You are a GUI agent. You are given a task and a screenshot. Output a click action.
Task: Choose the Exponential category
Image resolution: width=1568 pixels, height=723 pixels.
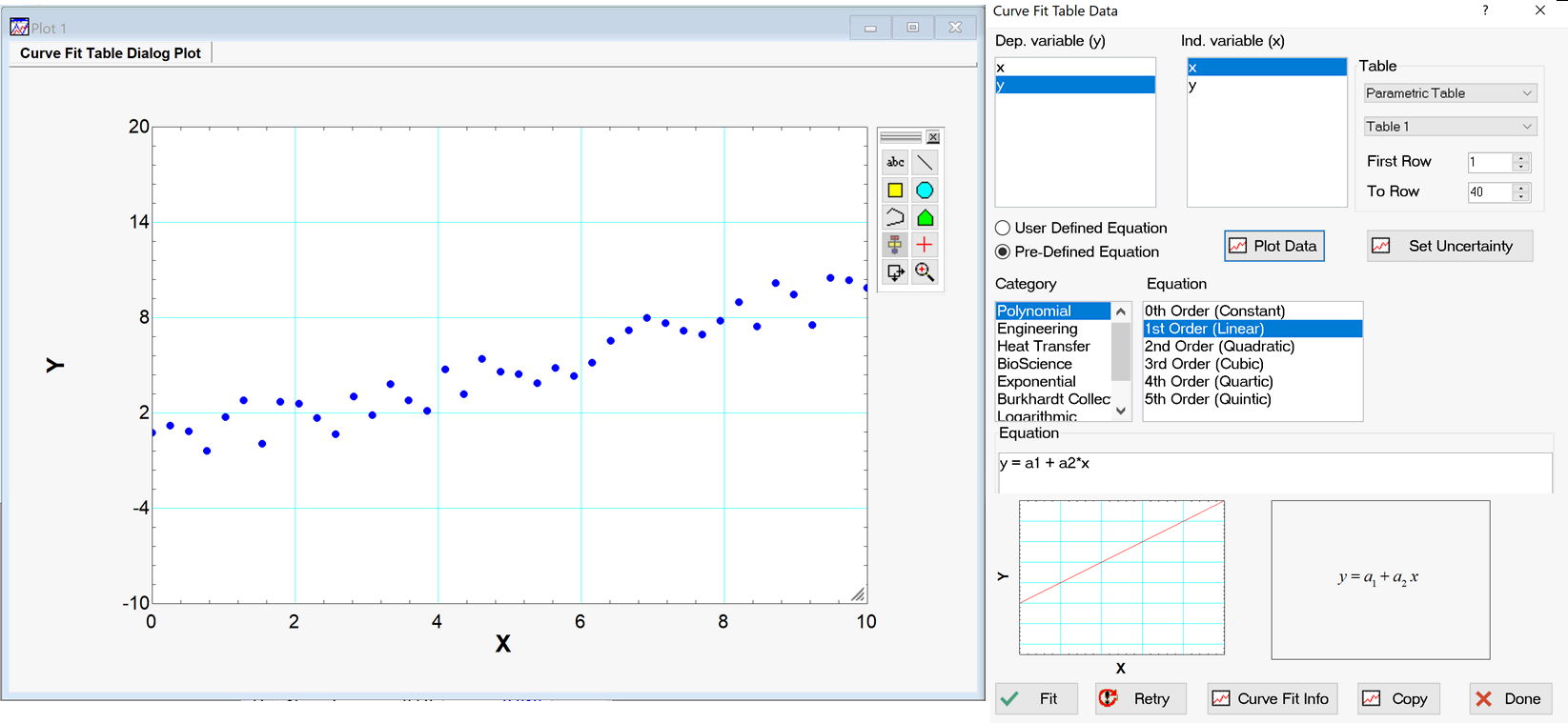pyautogui.click(x=1036, y=382)
